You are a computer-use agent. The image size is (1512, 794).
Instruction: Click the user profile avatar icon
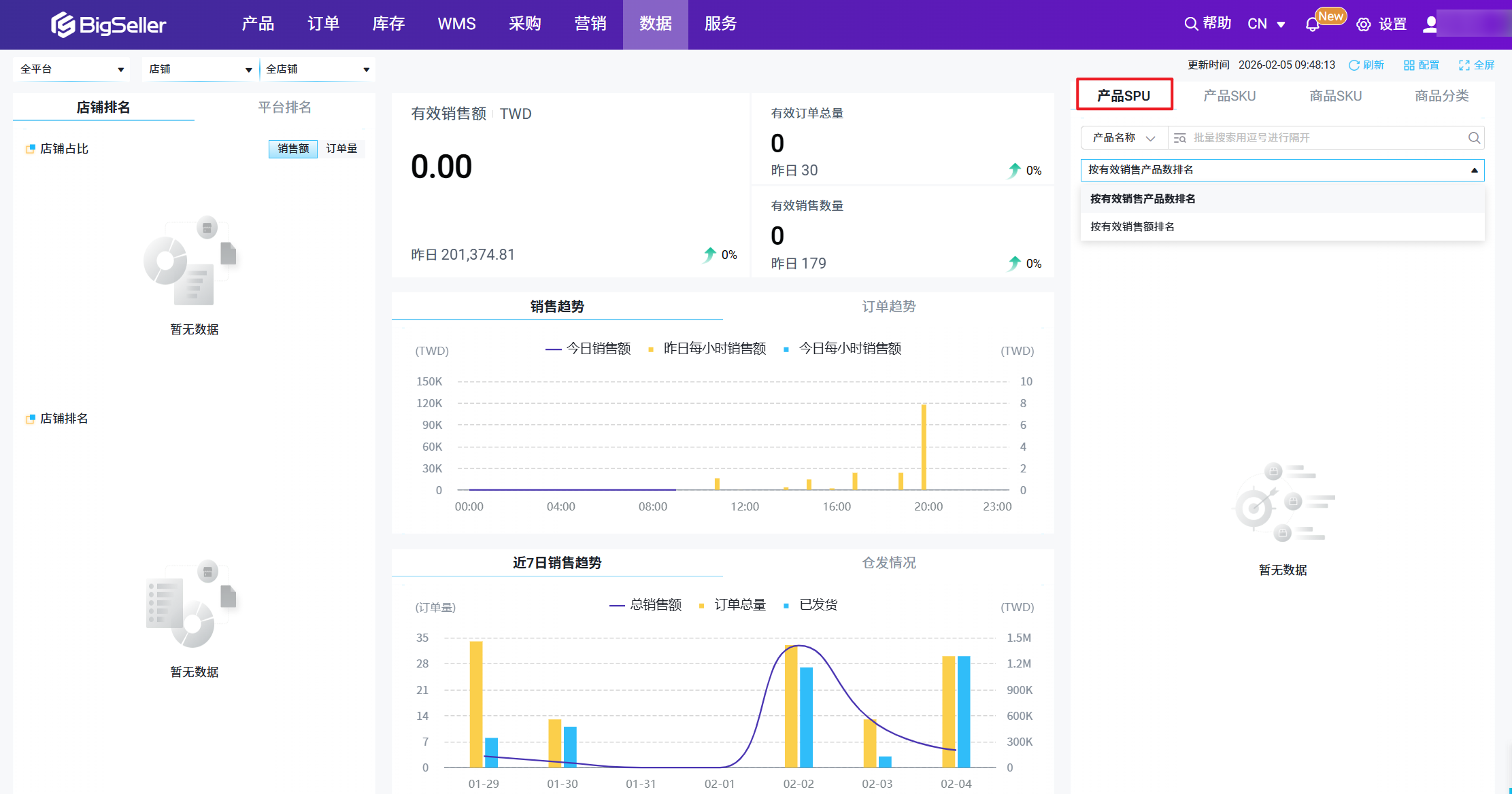(x=1430, y=24)
